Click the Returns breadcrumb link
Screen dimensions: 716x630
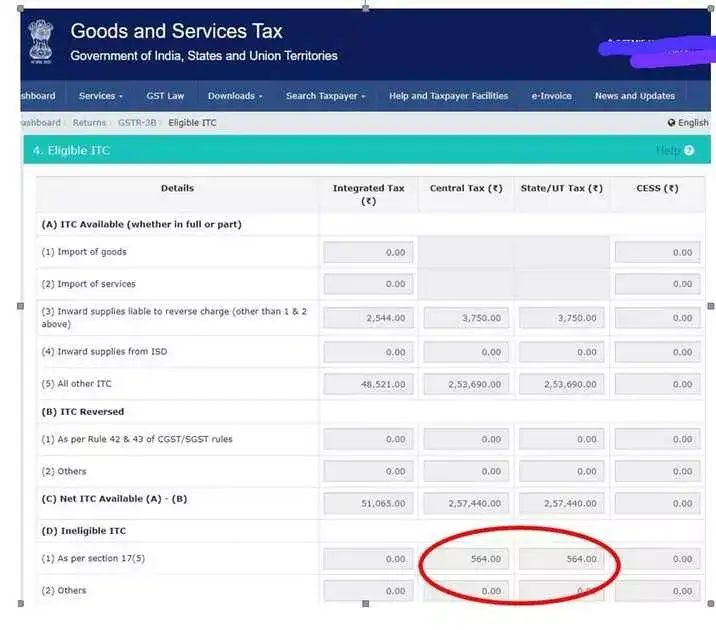tap(89, 123)
